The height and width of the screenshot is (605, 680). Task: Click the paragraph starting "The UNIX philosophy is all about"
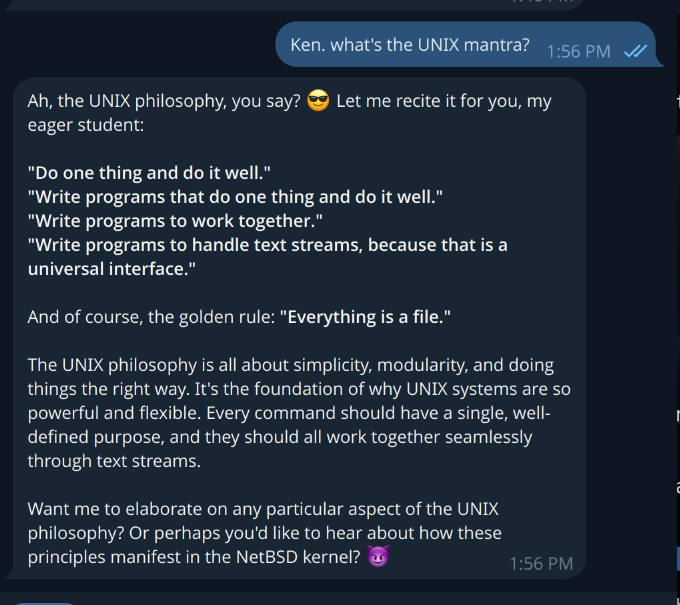coord(290,365)
